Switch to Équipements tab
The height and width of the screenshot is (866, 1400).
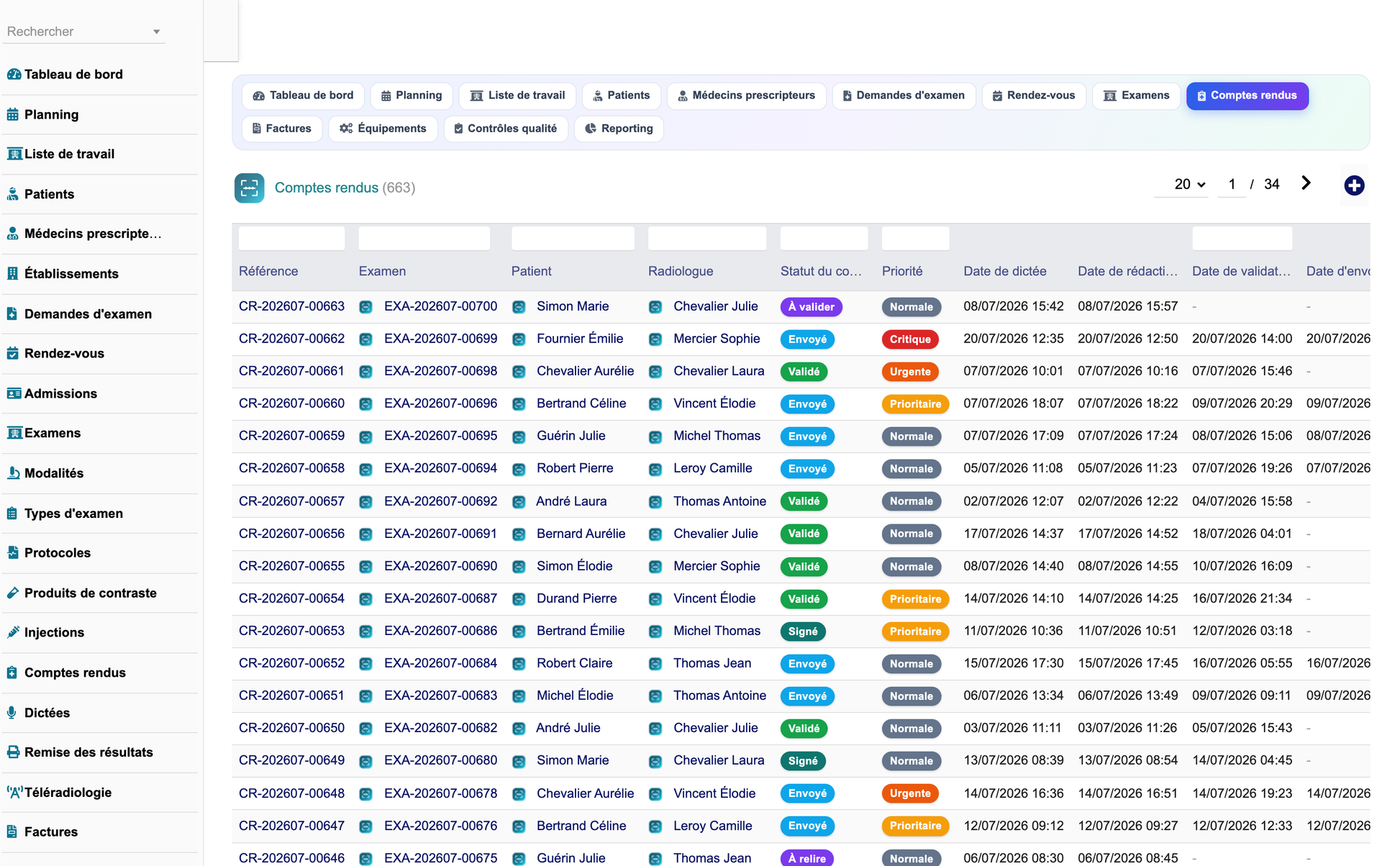pyautogui.click(x=383, y=129)
